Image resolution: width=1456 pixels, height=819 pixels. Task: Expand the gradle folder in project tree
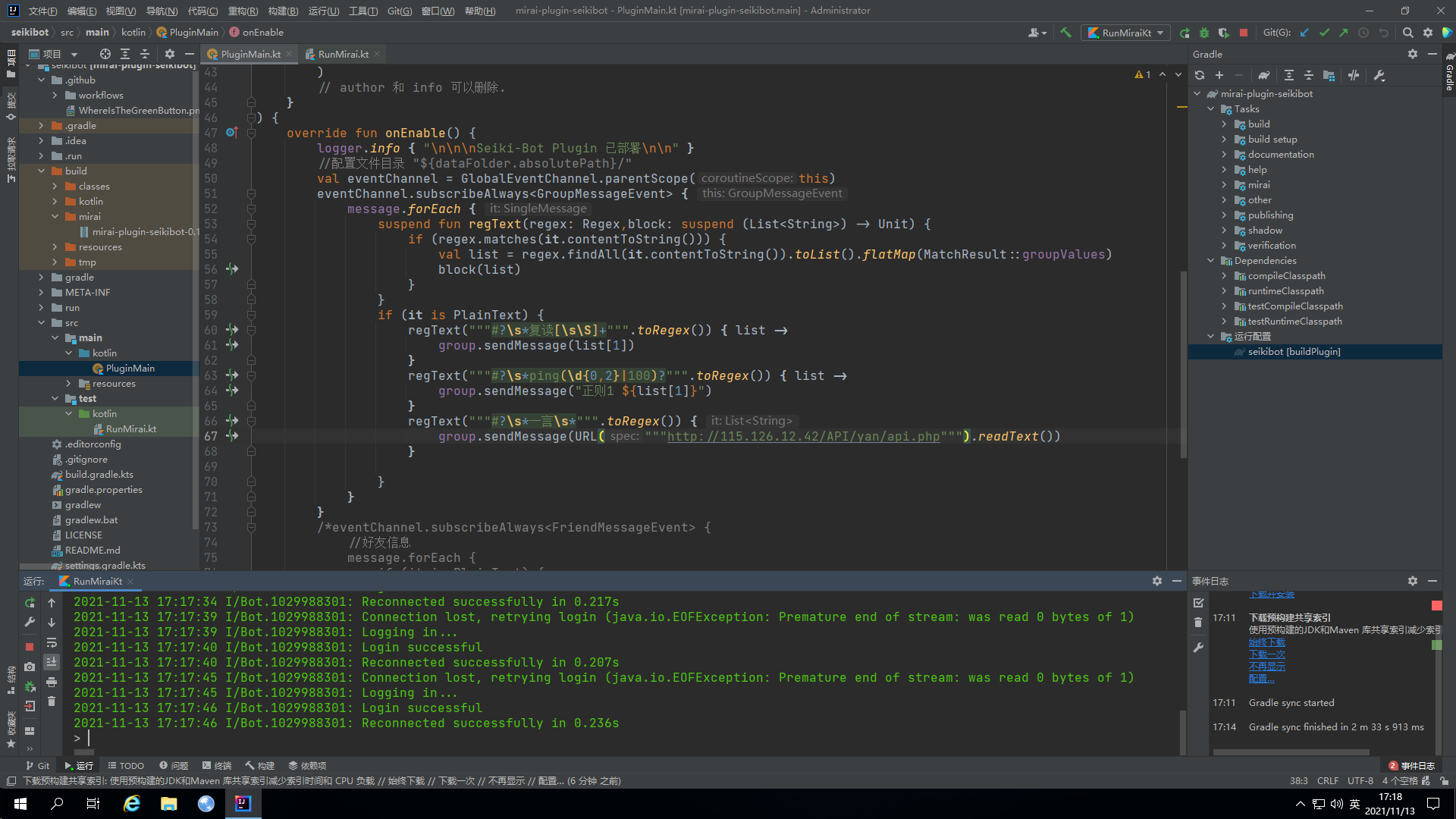pos(41,278)
